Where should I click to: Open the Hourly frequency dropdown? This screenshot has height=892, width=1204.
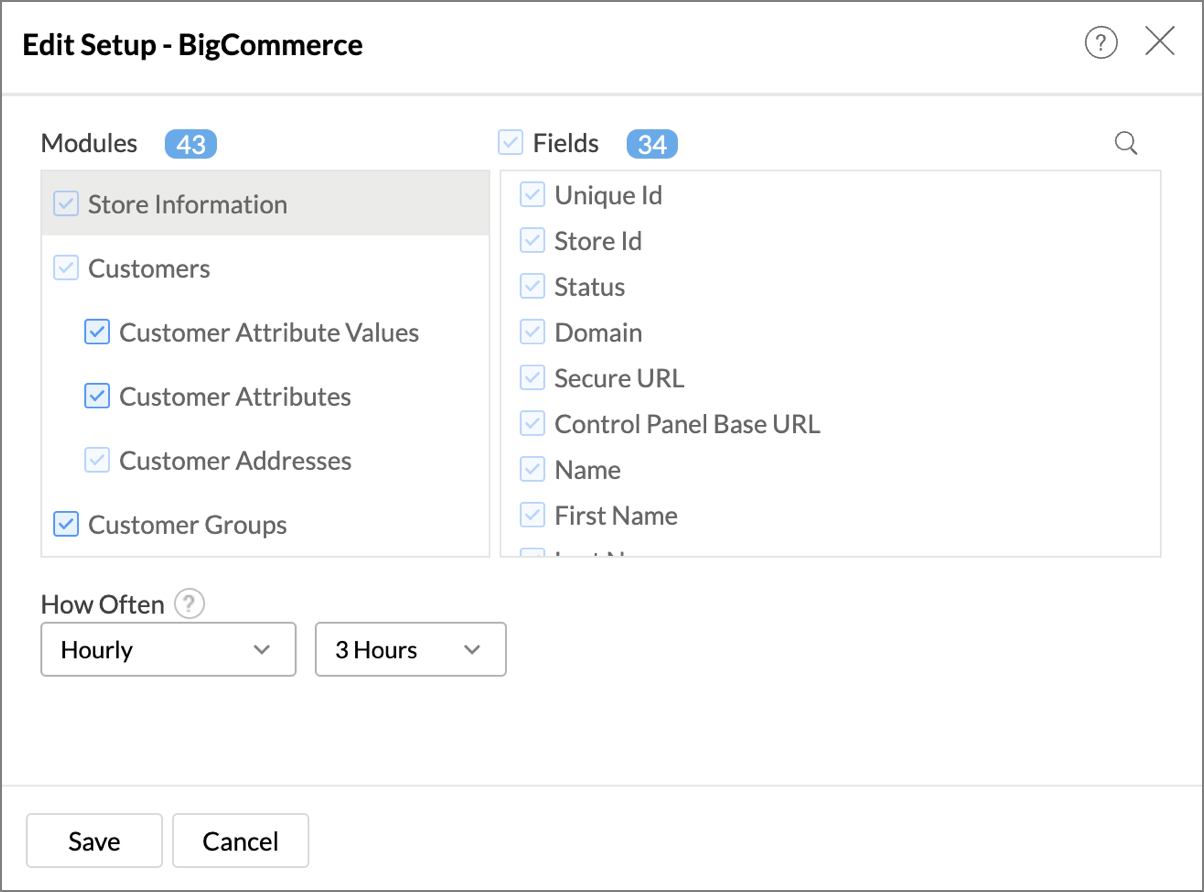coord(168,650)
